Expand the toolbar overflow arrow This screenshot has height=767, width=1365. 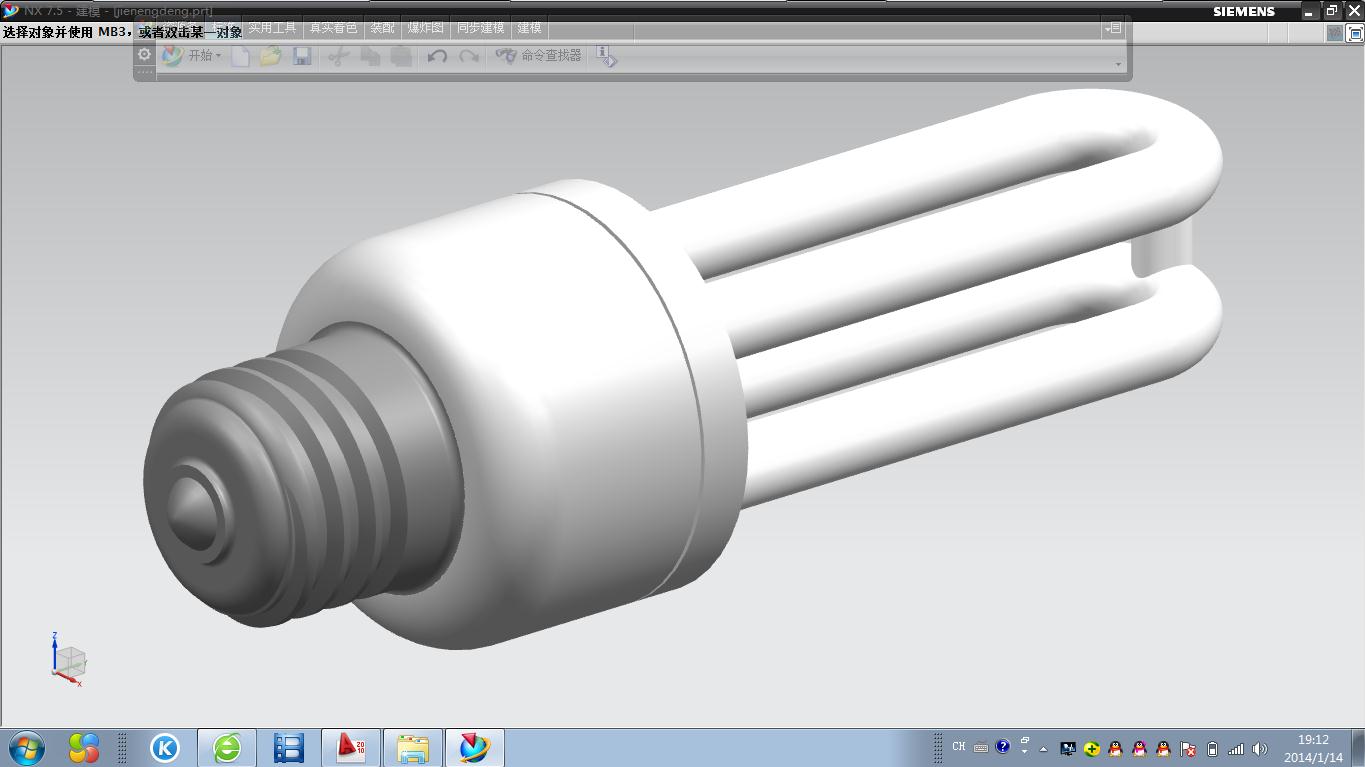click(1118, 64)
